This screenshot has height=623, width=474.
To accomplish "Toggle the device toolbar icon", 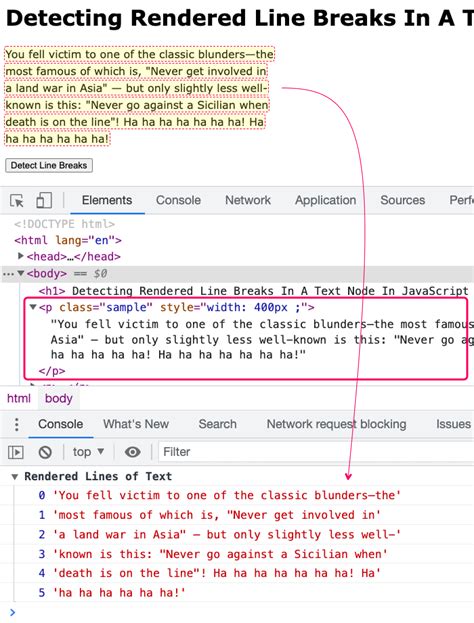I will tap(44, 201).
